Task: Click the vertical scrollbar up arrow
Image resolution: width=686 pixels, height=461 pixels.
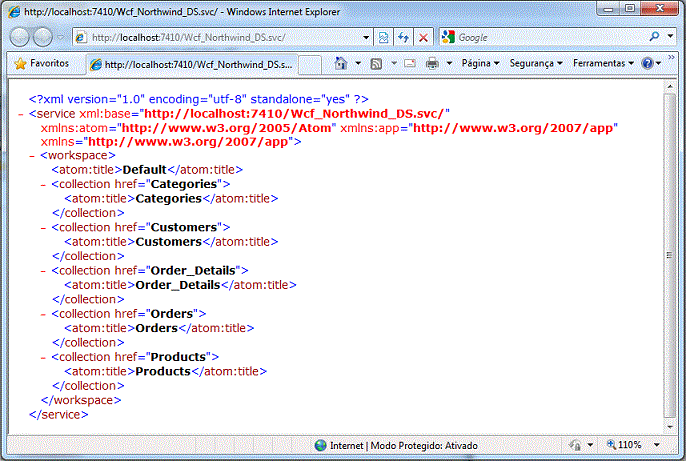Action: [x=670, y=86]
